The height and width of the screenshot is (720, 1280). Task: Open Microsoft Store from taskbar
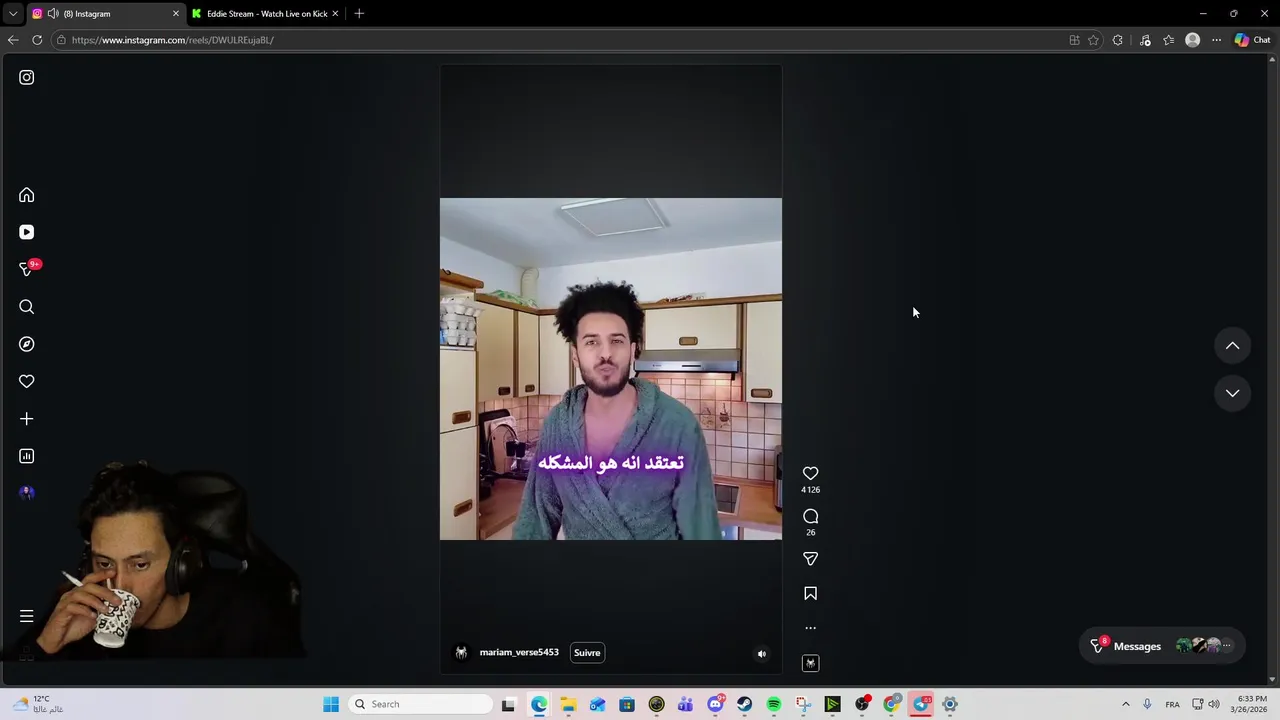click(x=627, y=704)
